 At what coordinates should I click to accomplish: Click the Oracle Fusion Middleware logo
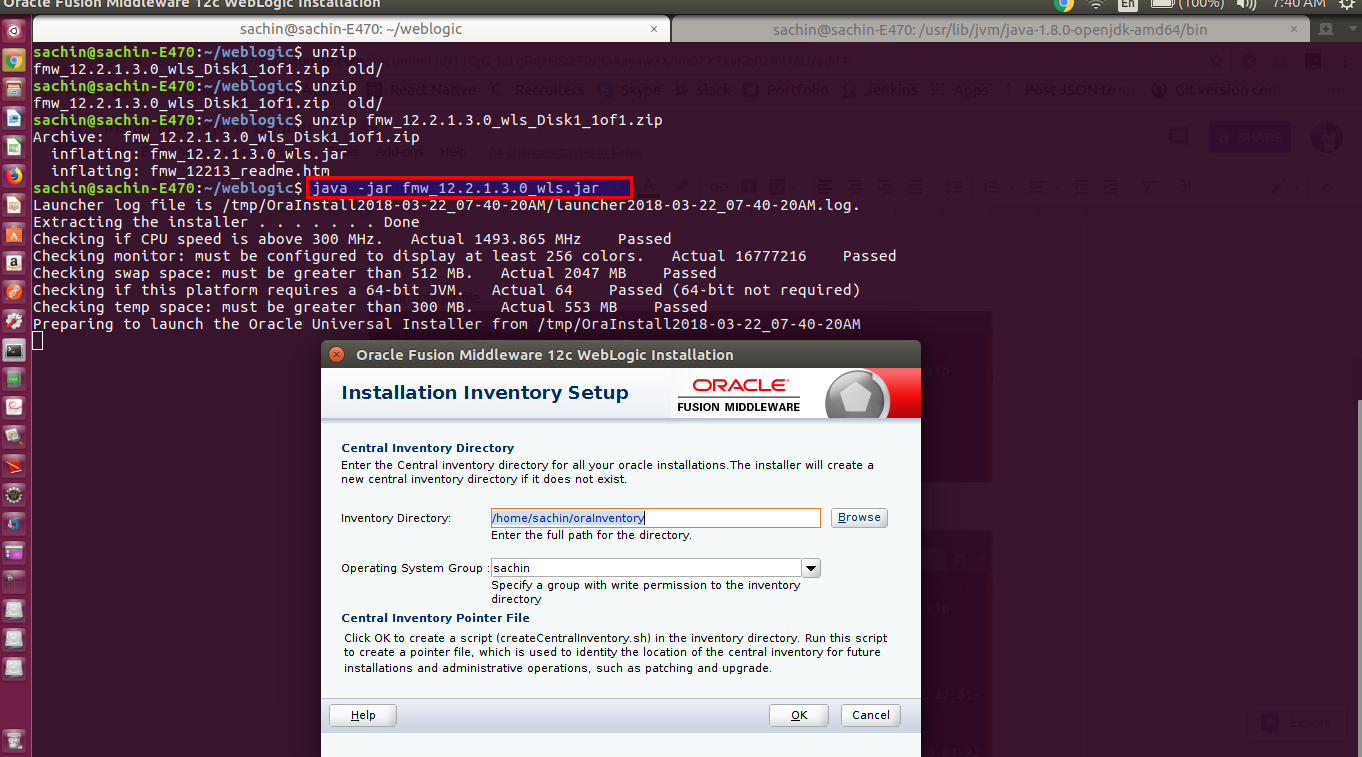739,394
